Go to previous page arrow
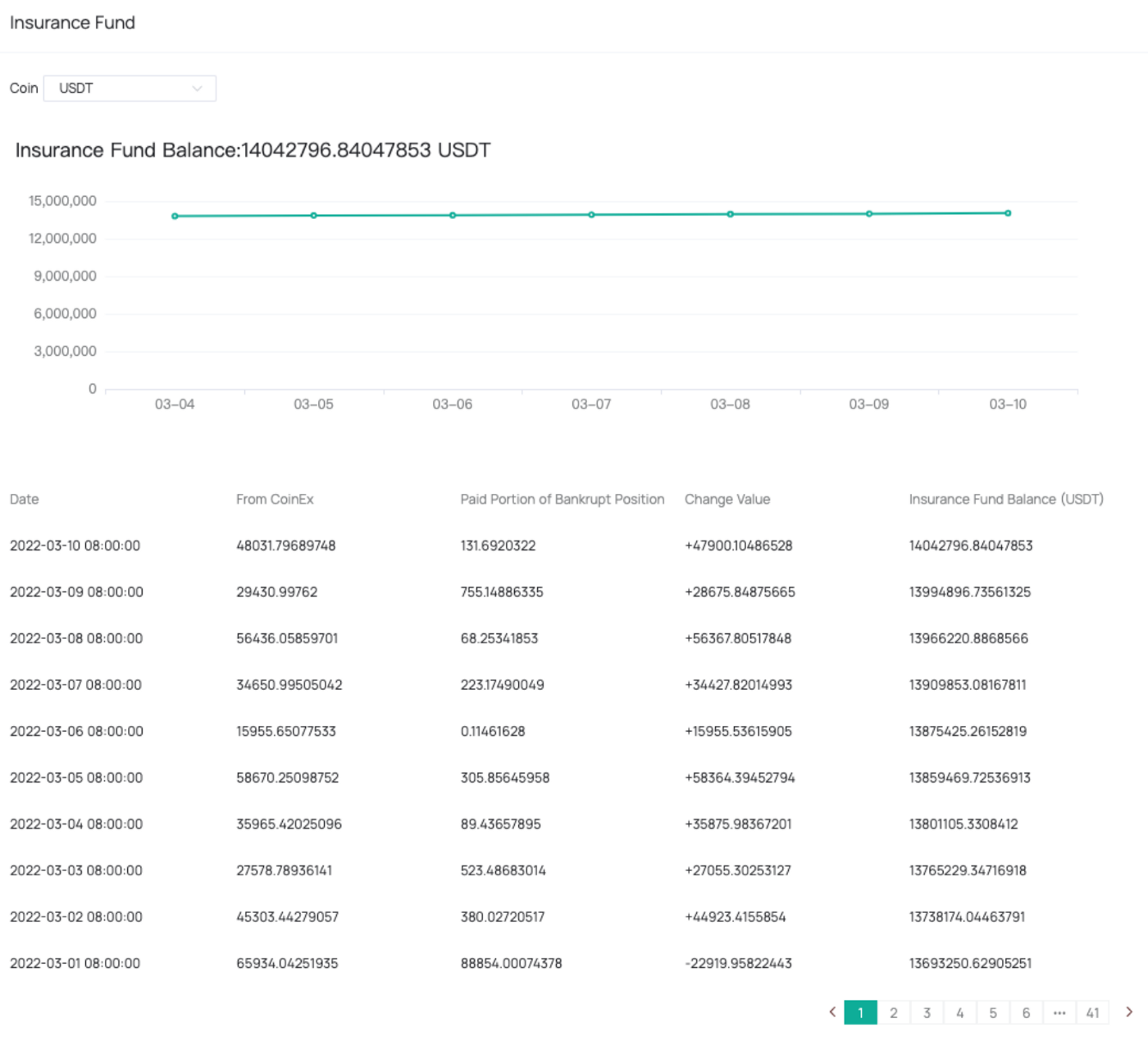This screenshot has height=1041, width=1148. tap(832, 1012)
